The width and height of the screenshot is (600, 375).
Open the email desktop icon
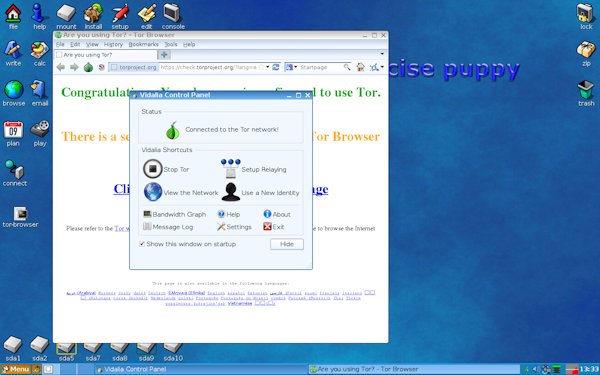40,93
